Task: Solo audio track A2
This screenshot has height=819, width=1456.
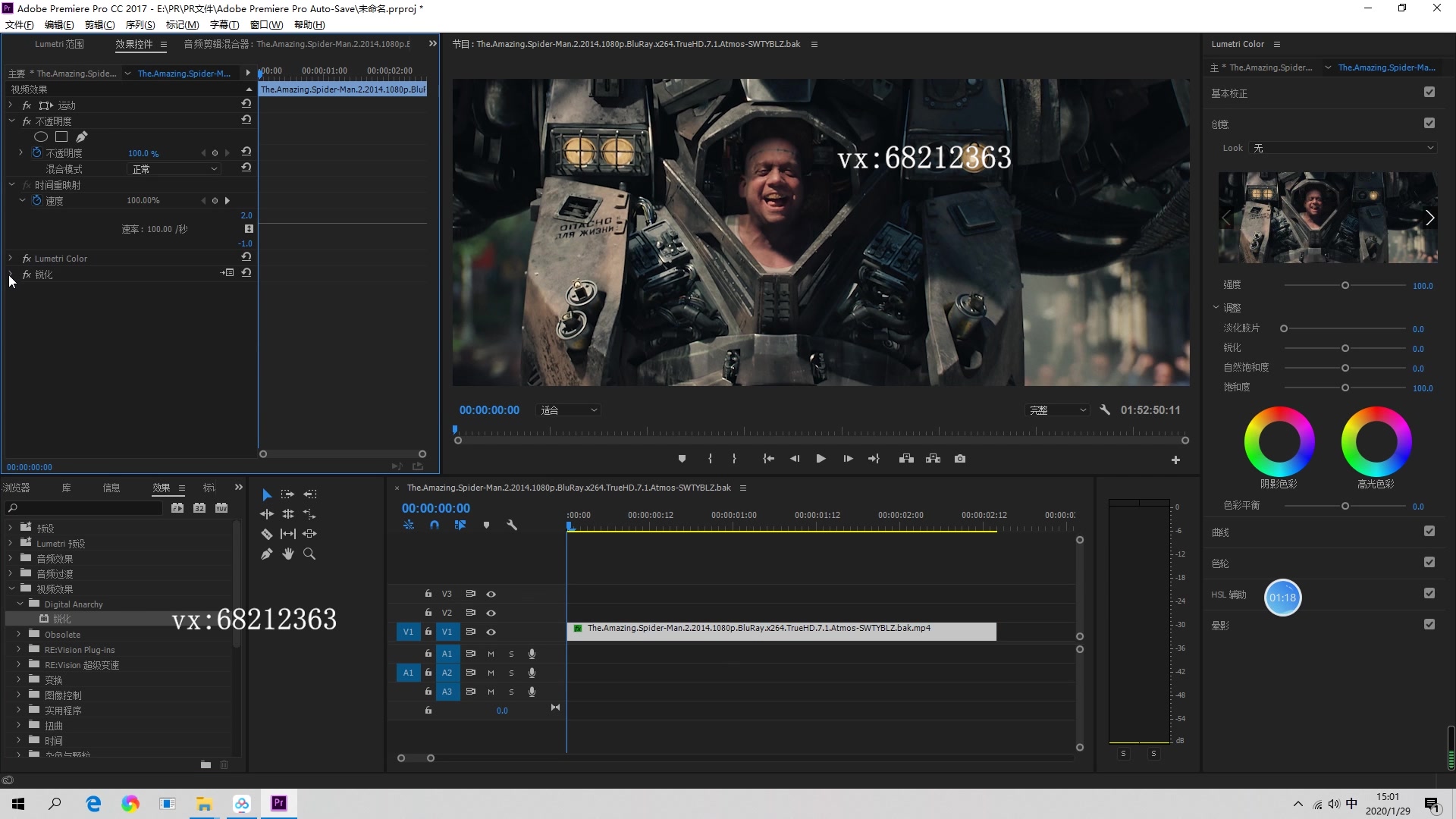Action: pyautogui.click(x=511, y=673)
